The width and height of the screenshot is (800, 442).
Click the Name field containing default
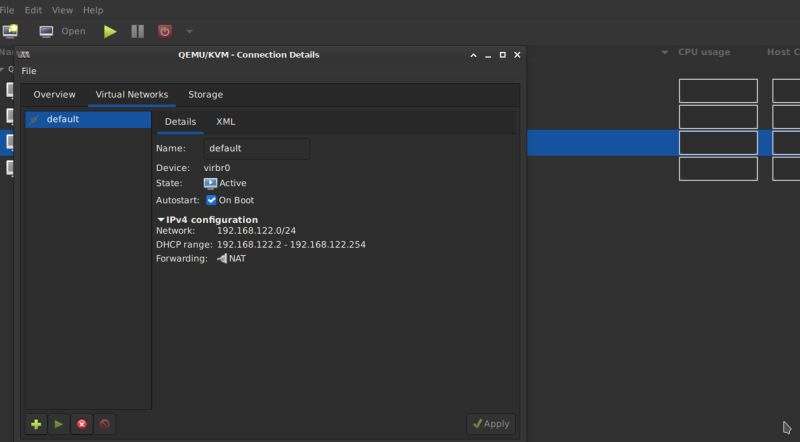[257, 149]
